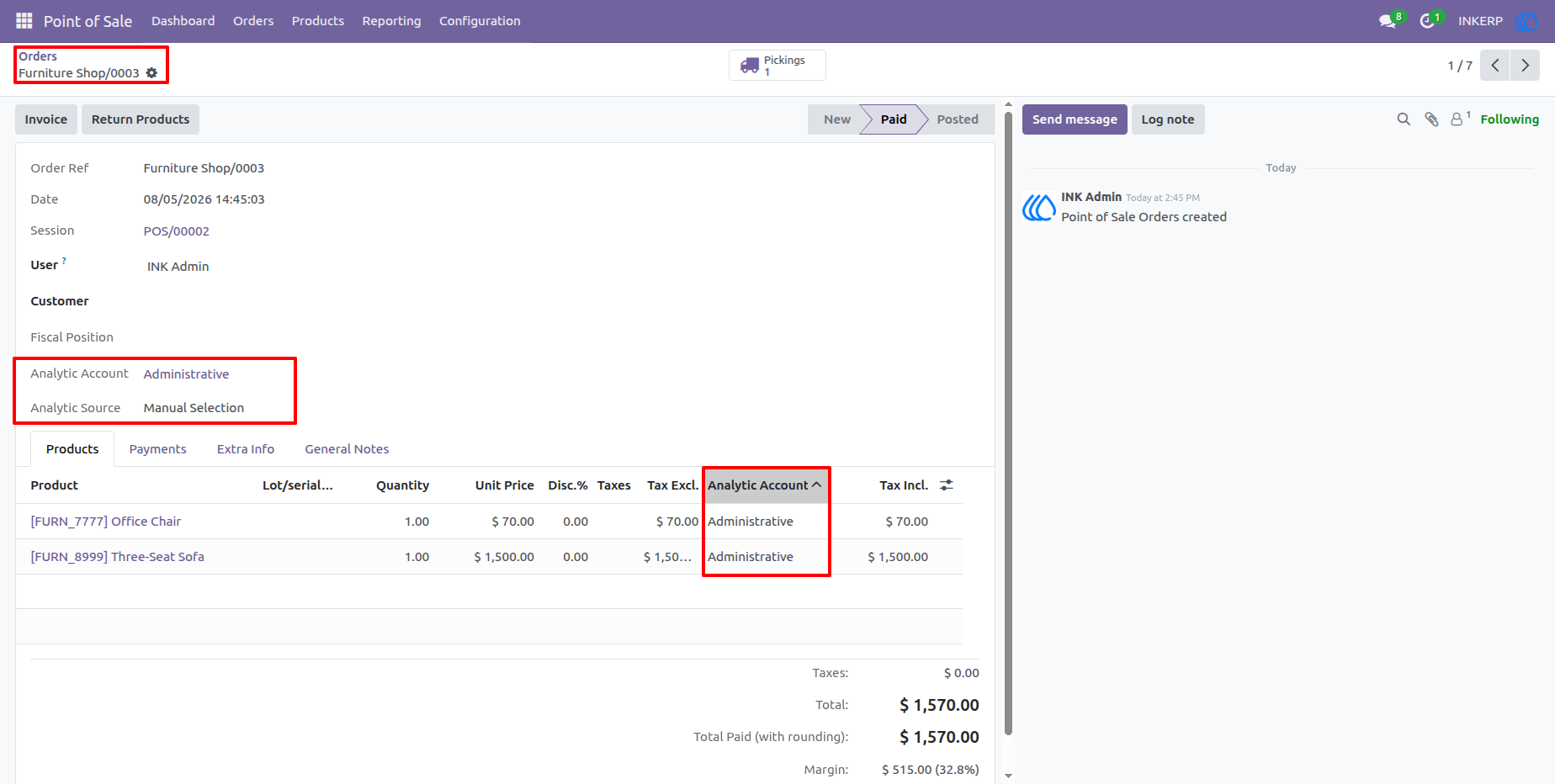The height and width of the screenshot is (784, 1555).
Task: Click the Quantity column header
Action: 402,485
